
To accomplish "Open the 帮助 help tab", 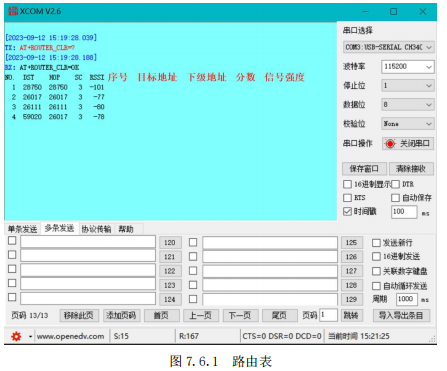I will point(126,229).
